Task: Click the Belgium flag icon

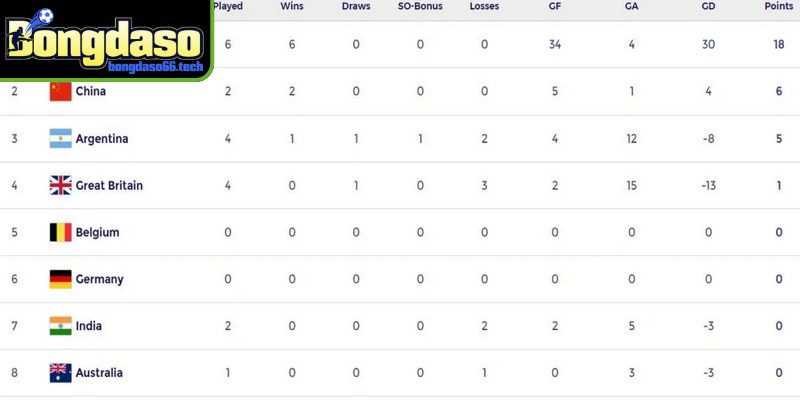Action: (x=60, y=233)
